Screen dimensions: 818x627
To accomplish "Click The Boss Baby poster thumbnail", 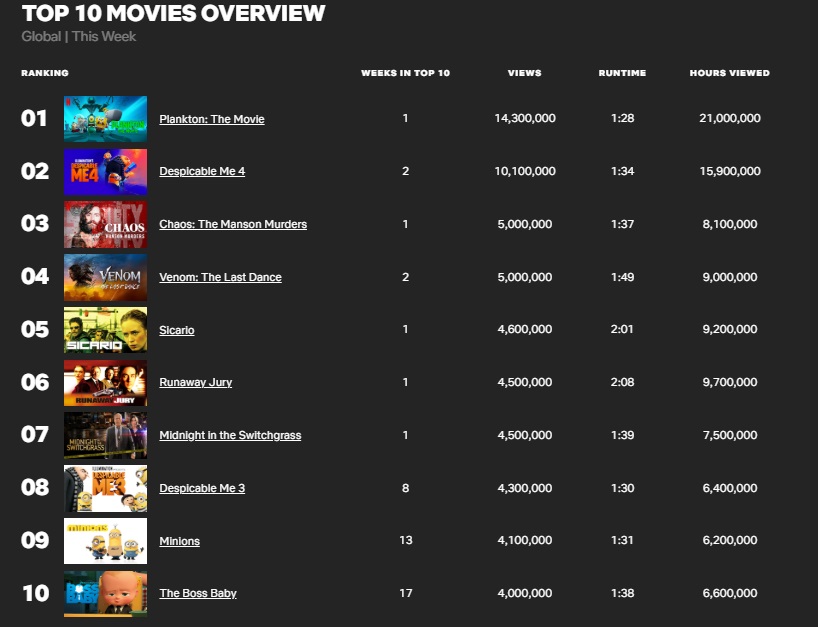I will point(105,593).
